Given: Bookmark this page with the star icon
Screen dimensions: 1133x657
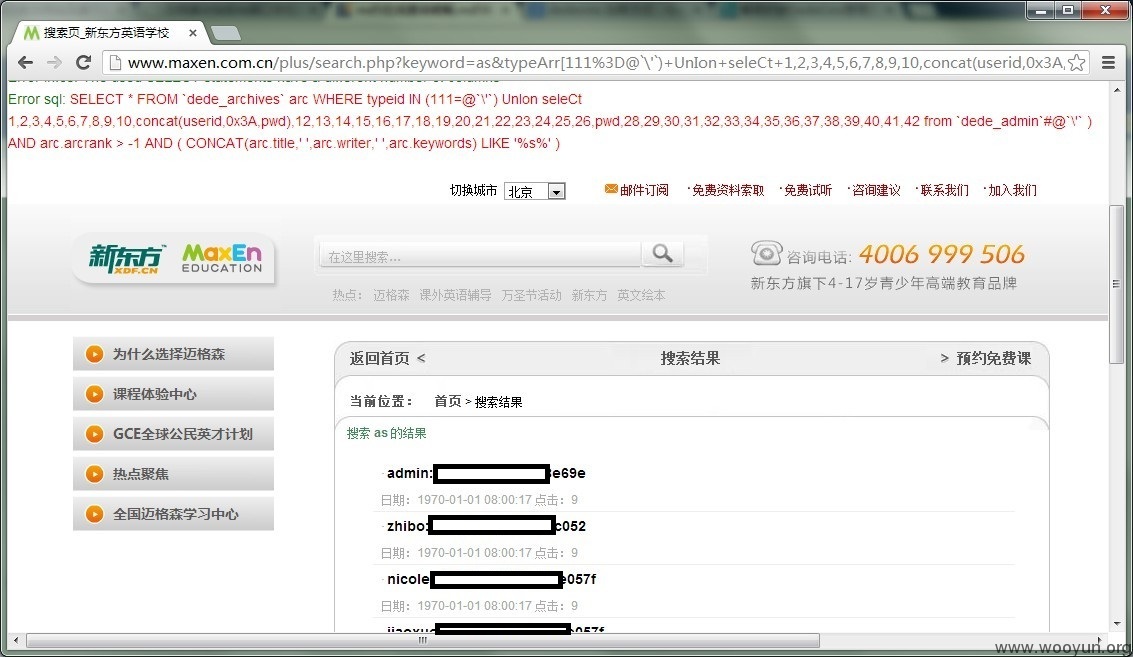Looking at the screenshot, I should pyautogui.click(x=1077, y=63).
